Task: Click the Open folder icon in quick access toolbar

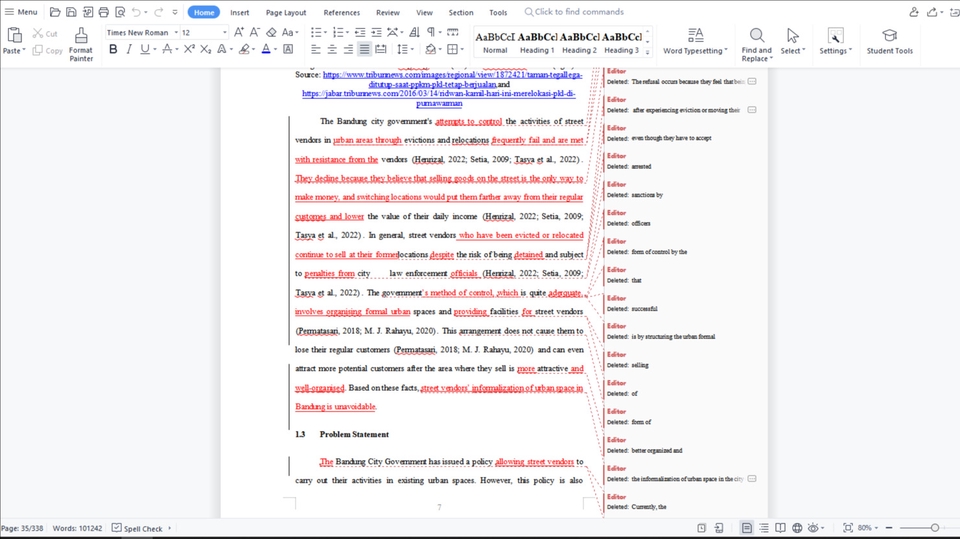Action: click(x=54, y=12)
